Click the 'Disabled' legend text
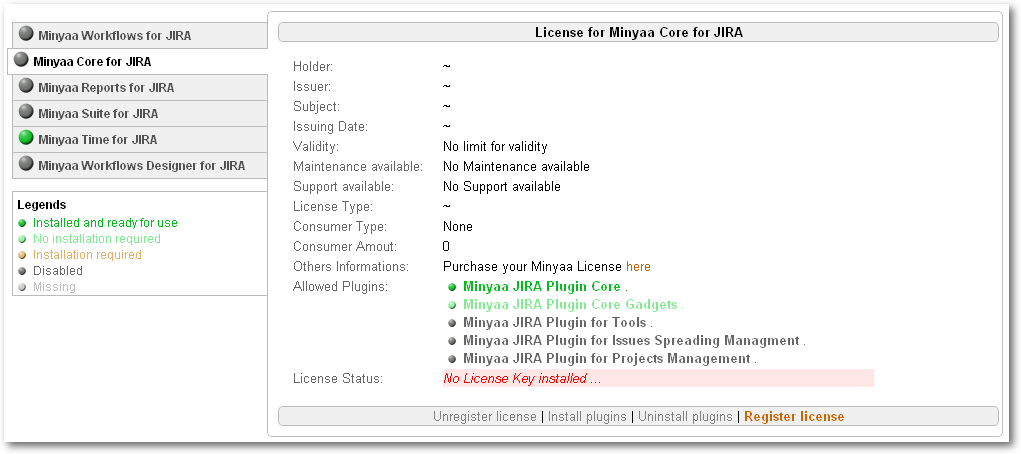Viewport: 1021px width, 454px height. pos(58,270)
